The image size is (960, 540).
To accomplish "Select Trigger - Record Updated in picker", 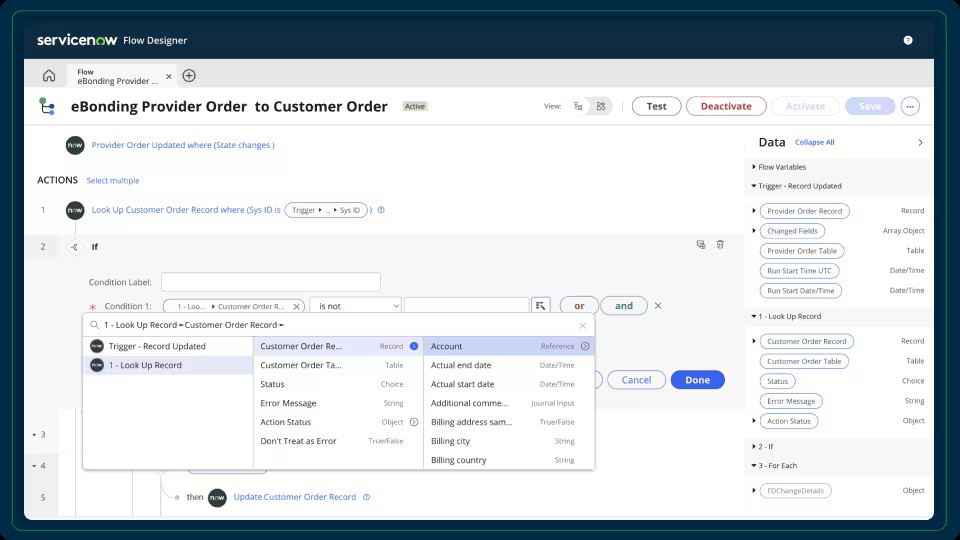I will coord(157,346).
